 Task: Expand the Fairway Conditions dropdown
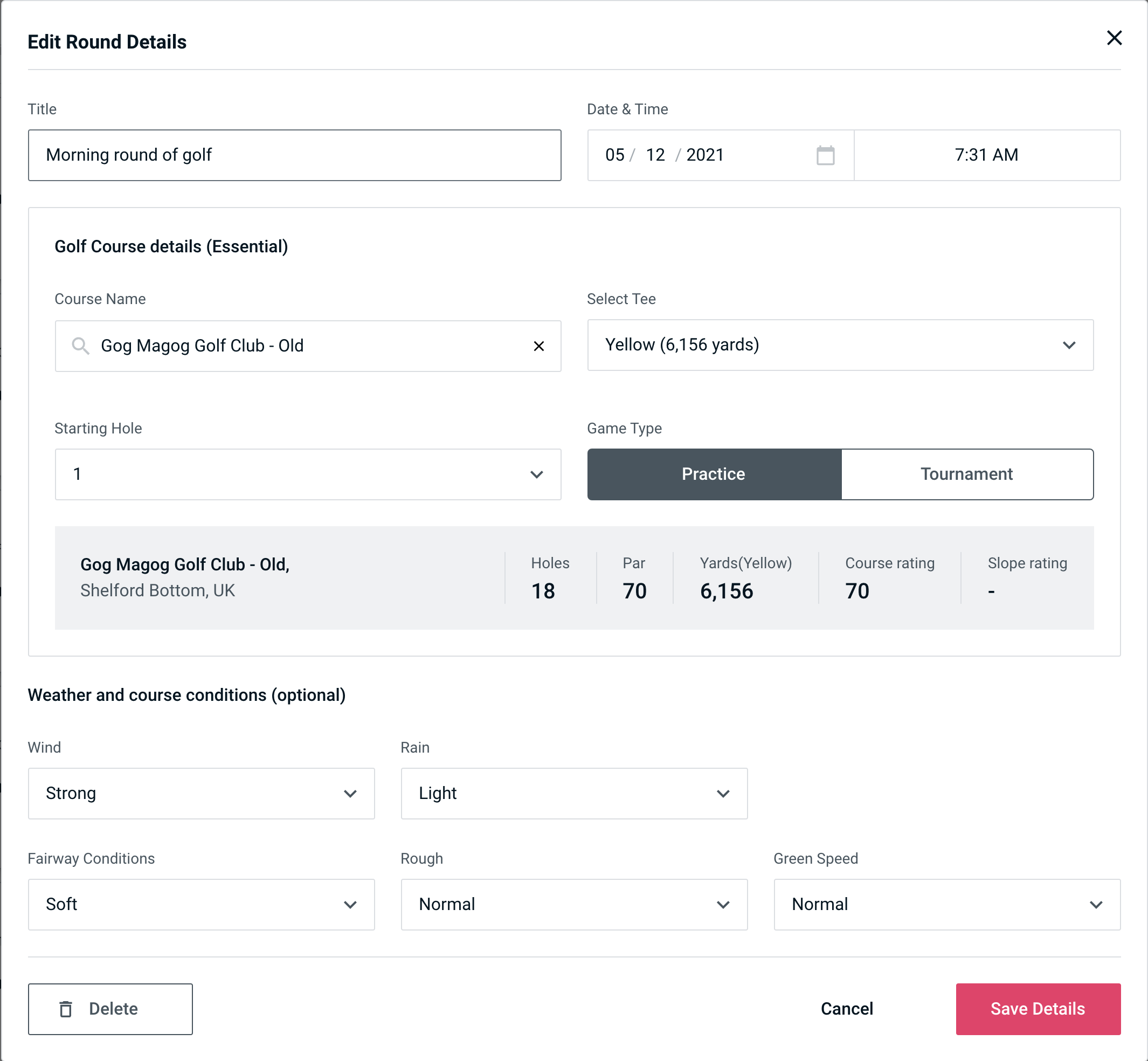tap(201, 903)
